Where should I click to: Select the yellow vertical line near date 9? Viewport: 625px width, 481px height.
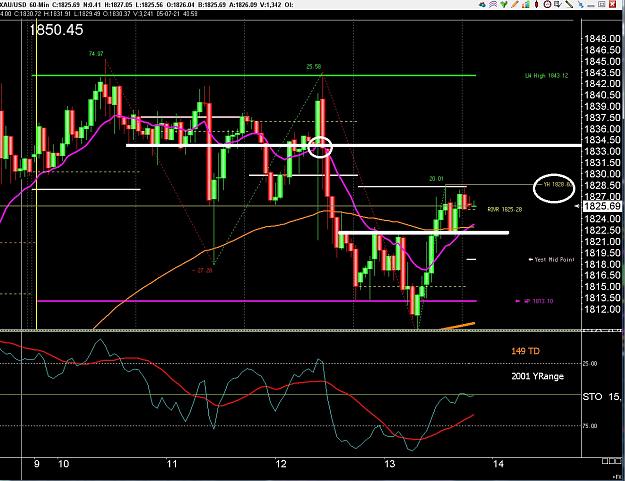(37, 175)
